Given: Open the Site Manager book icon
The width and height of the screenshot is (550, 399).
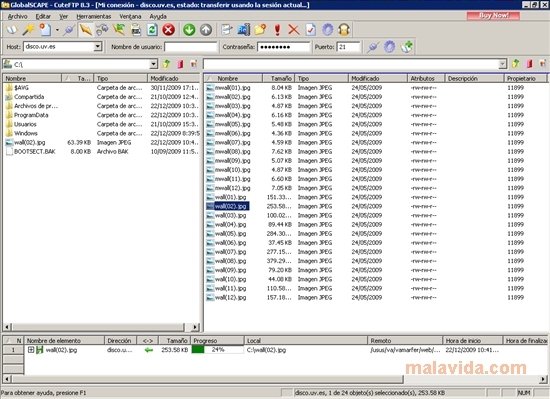Looking at the screenshot, I should coord(12,30).
